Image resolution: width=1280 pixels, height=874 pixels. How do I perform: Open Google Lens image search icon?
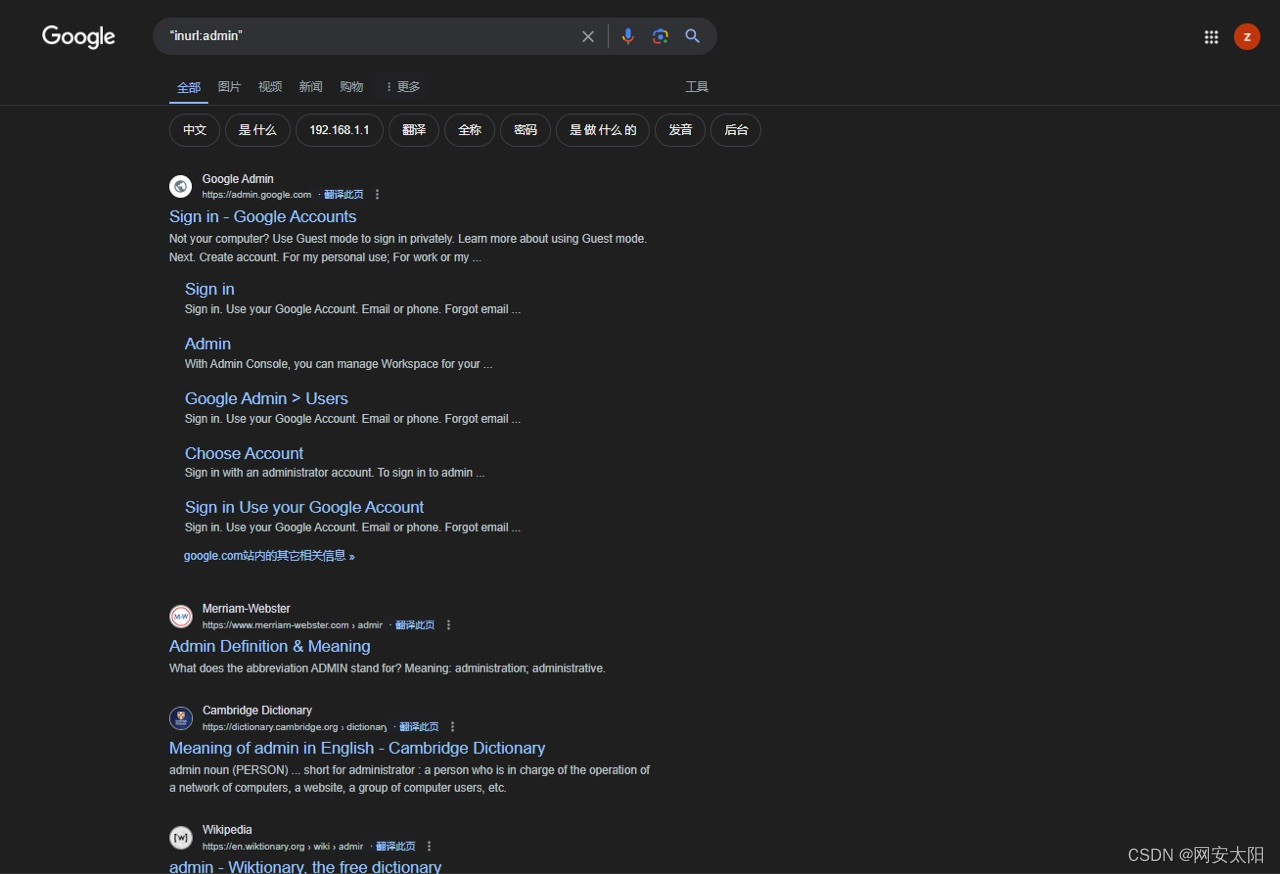click(660, 36)
